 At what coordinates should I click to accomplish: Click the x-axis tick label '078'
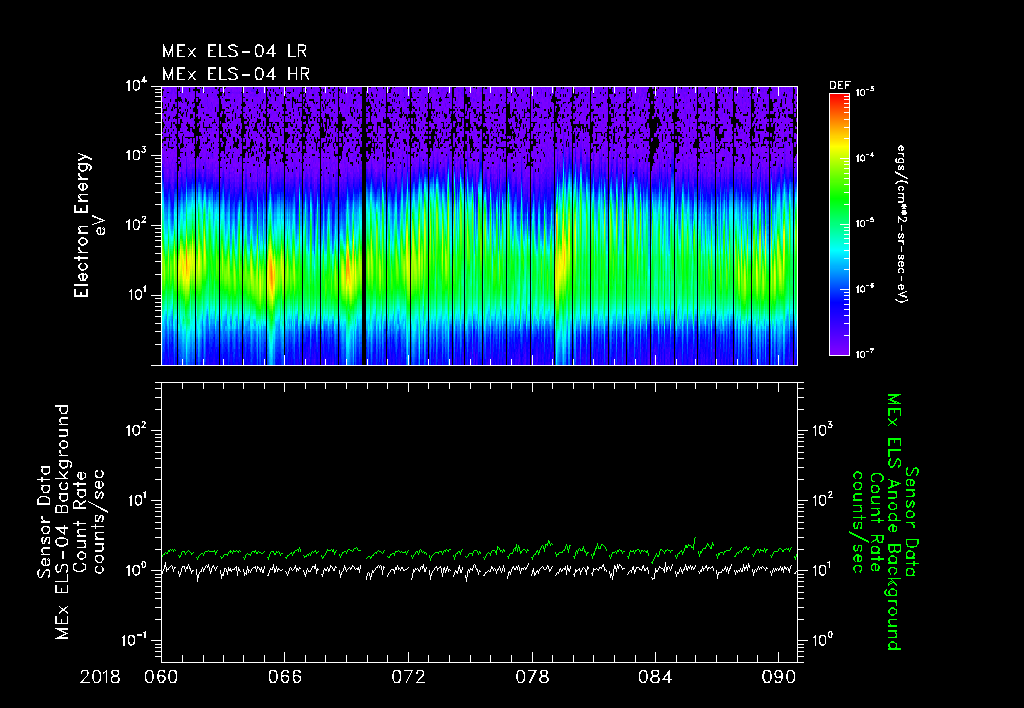532,677
